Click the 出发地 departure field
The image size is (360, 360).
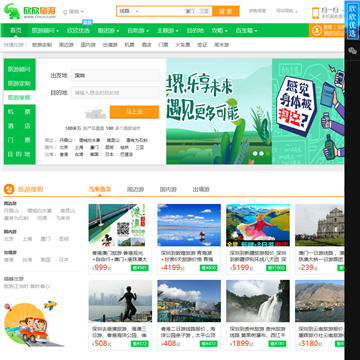[x=115, y=75]
